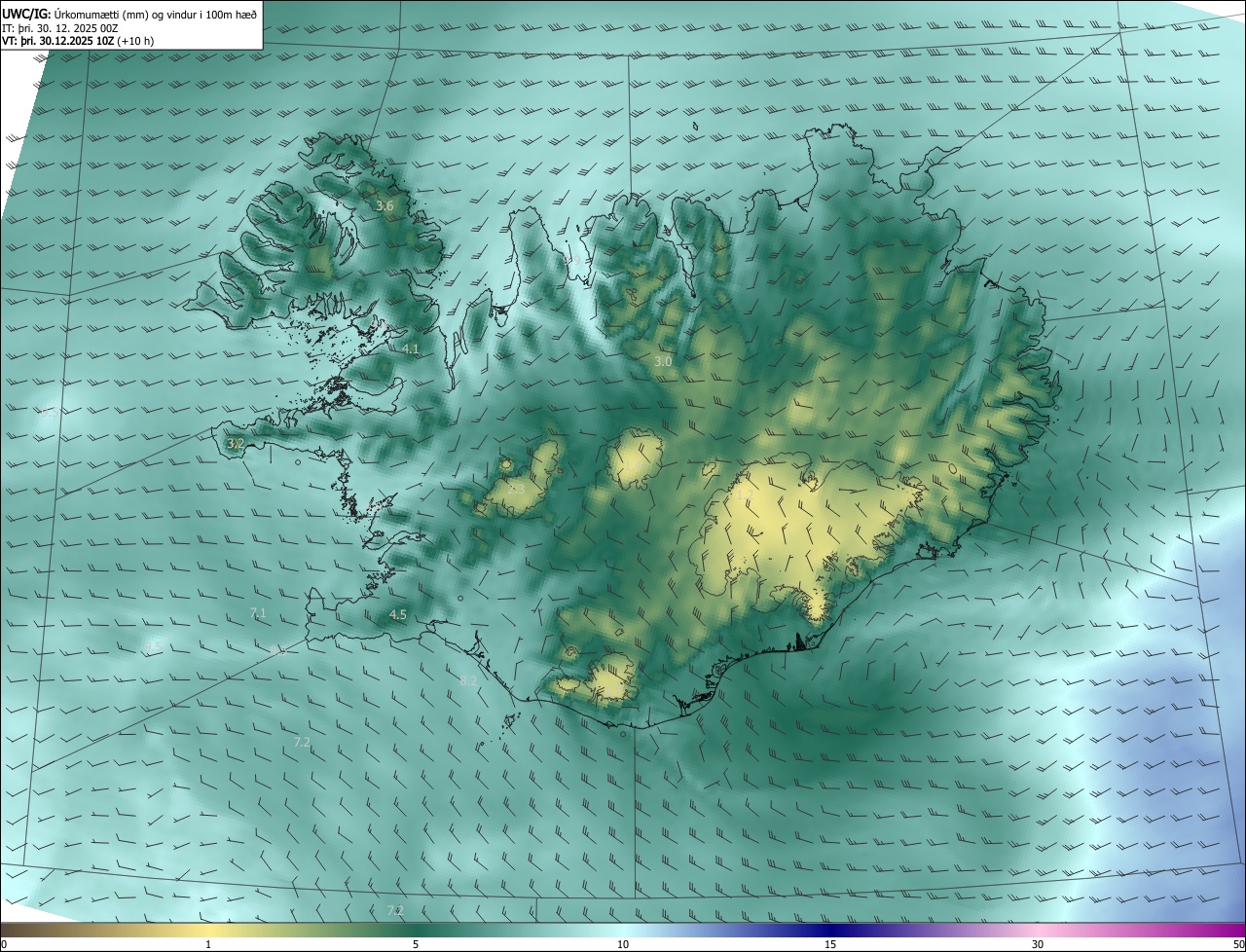
Task: Click the 3.0 value label on the map
Action: click(x=663, y=361)
